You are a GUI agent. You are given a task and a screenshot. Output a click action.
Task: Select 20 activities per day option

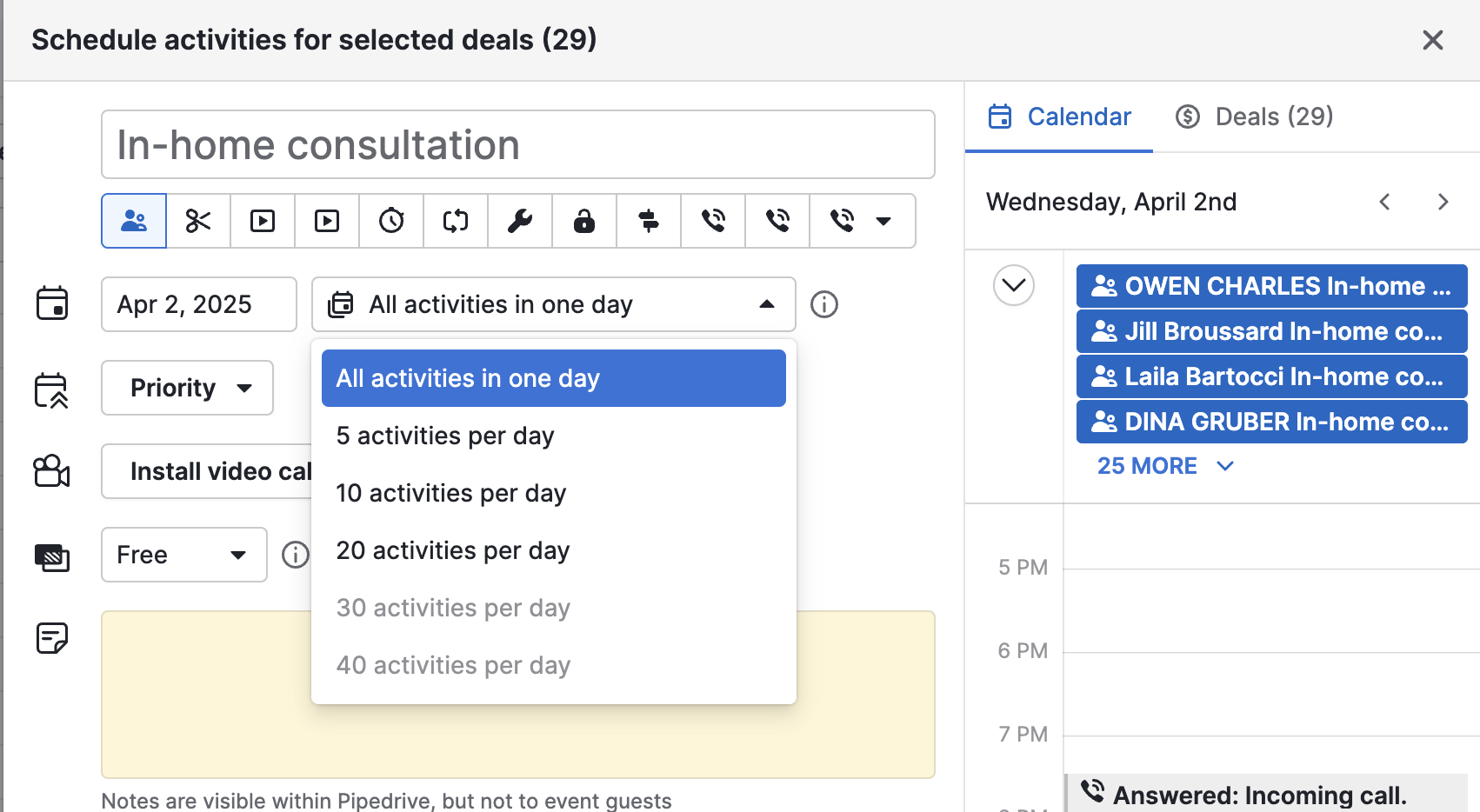(x=453, y=550)
